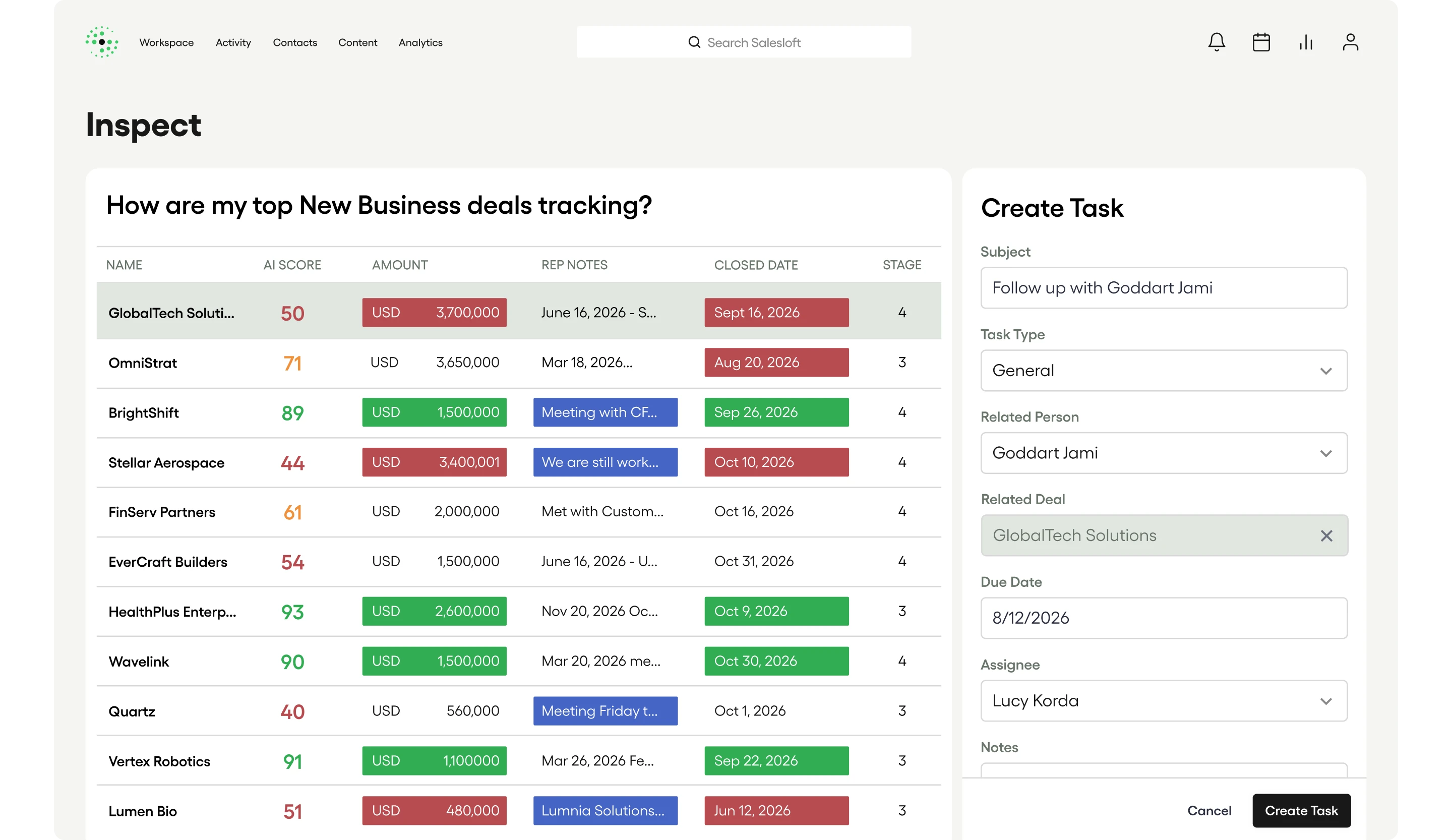Open the FinServ Partners deal

coord(161,512)
